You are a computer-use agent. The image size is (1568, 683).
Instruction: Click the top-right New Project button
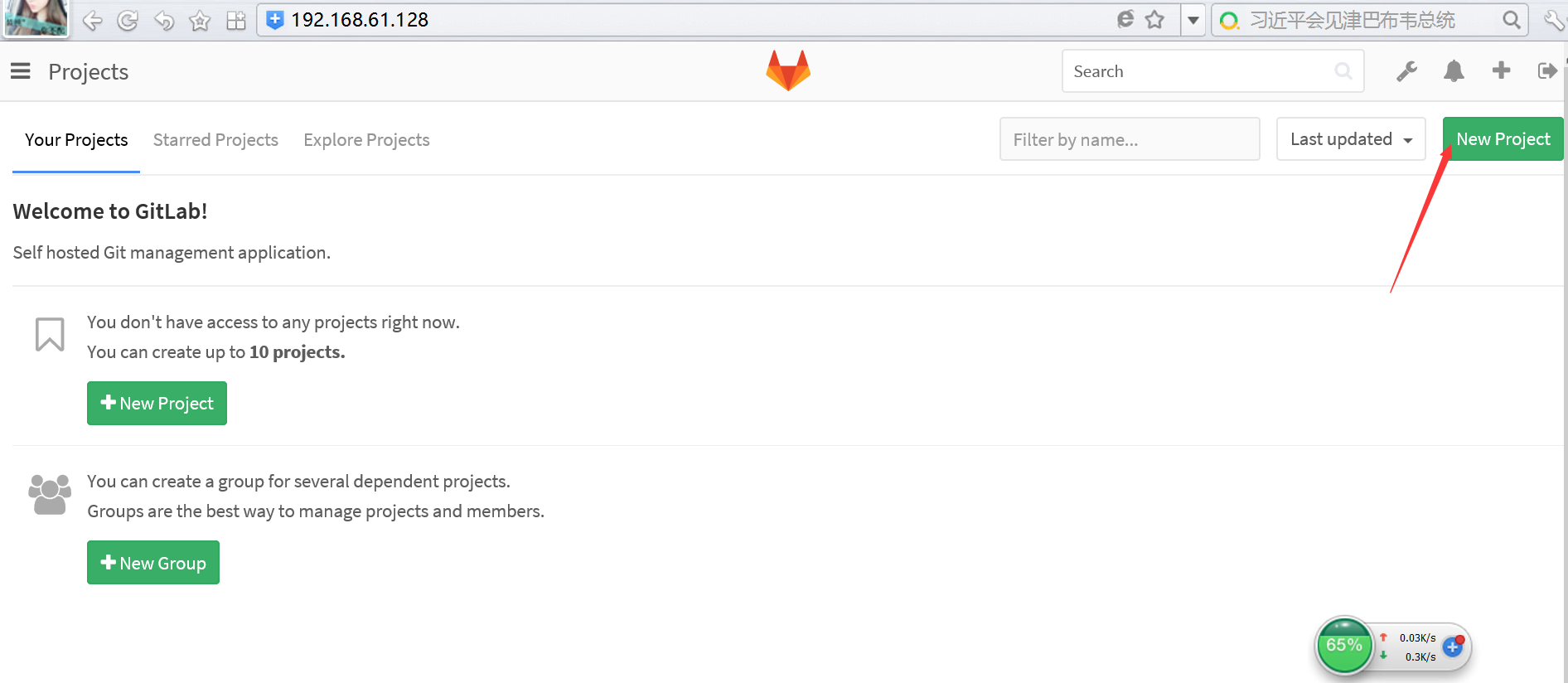1503,139
